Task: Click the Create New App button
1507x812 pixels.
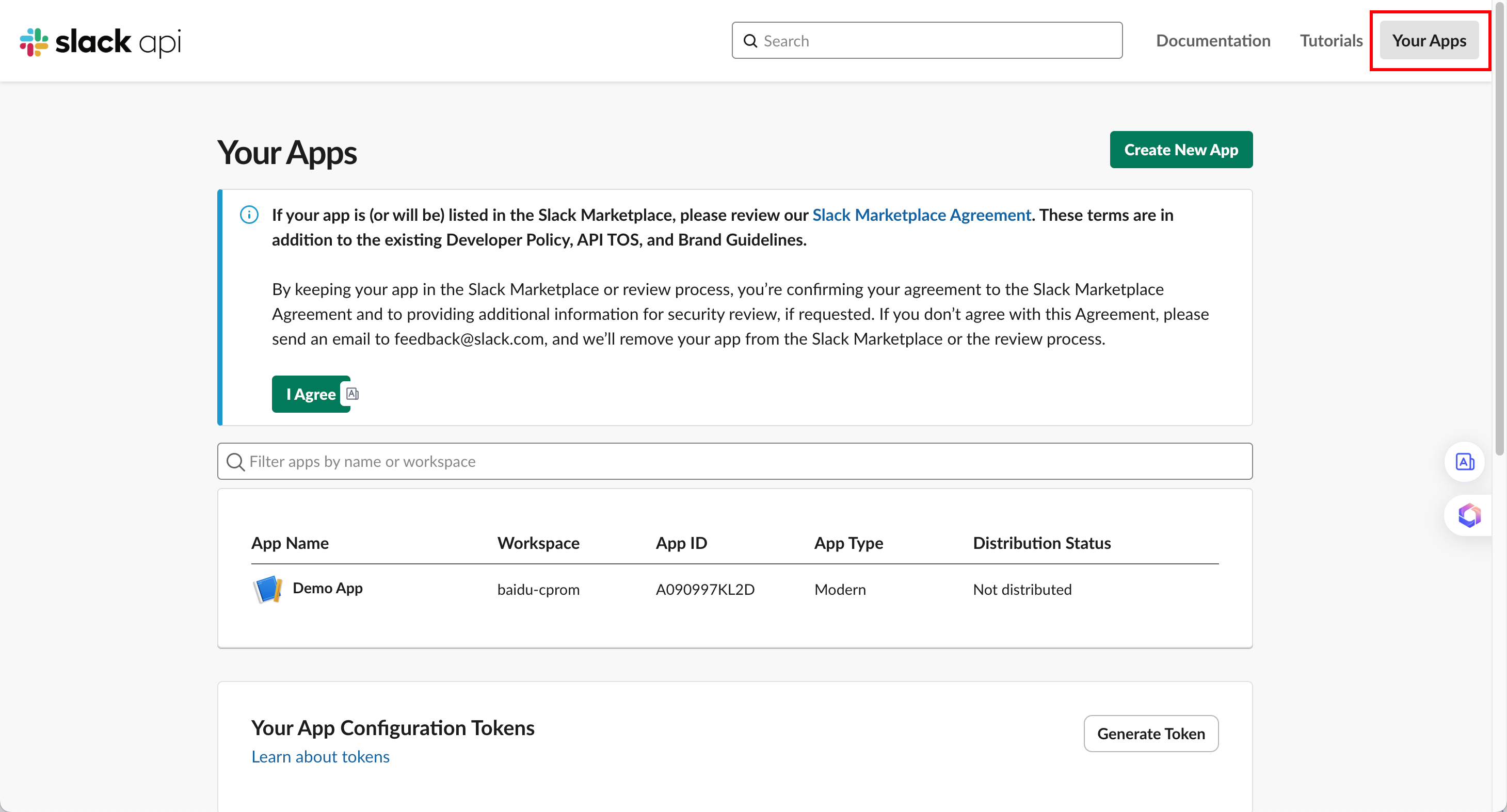Action: click(x=1180, y=150)
